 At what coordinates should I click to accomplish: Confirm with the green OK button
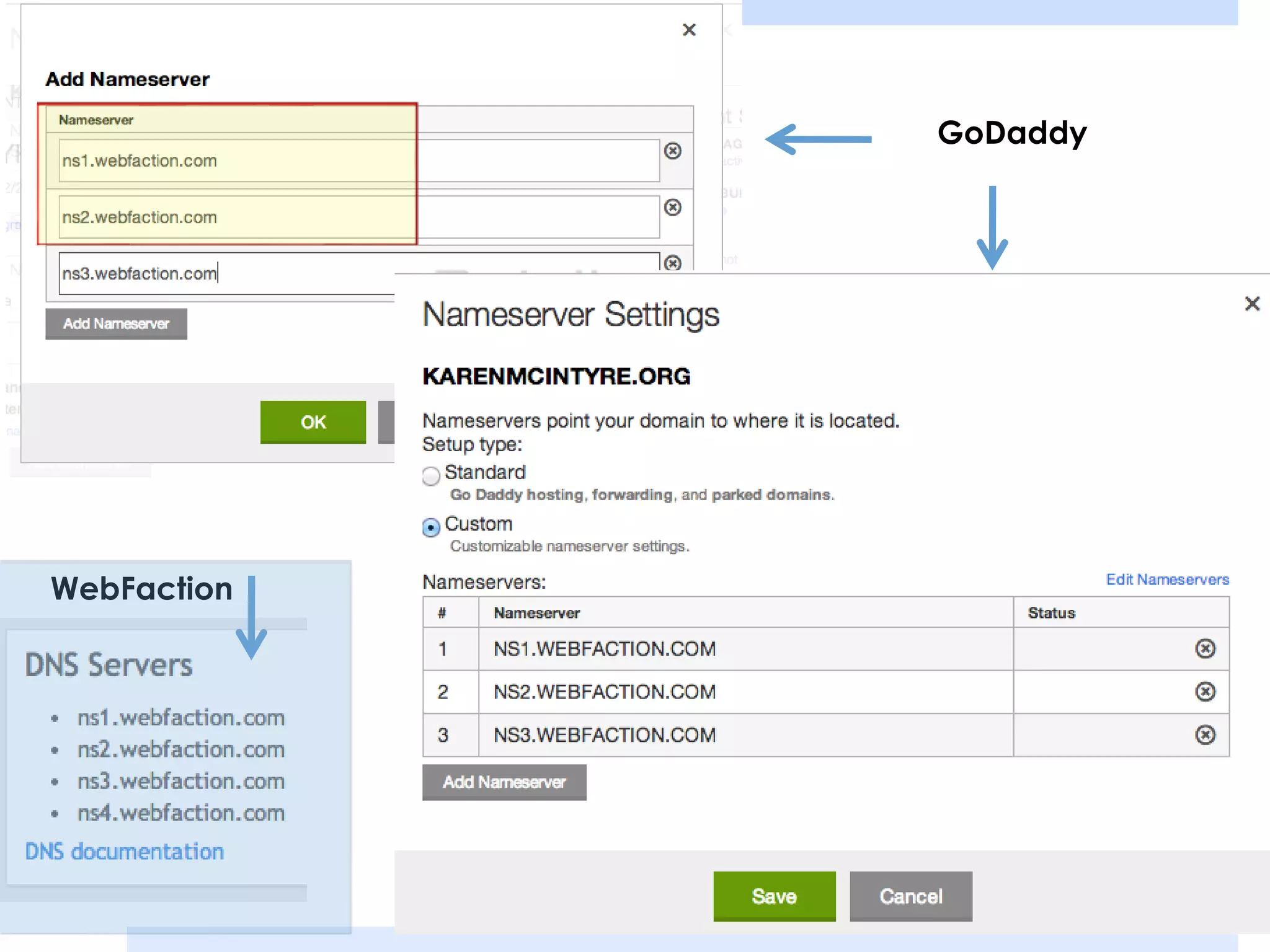313,422
